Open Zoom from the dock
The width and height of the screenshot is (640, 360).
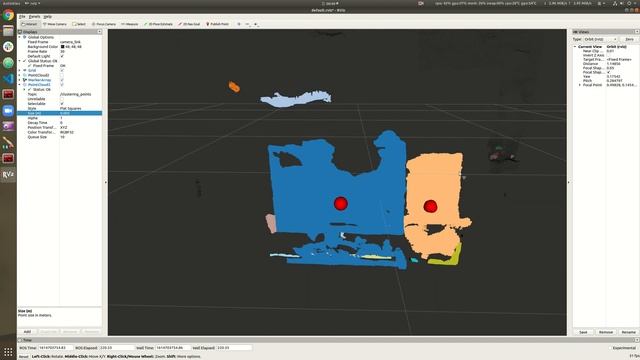tap(8, 111)
